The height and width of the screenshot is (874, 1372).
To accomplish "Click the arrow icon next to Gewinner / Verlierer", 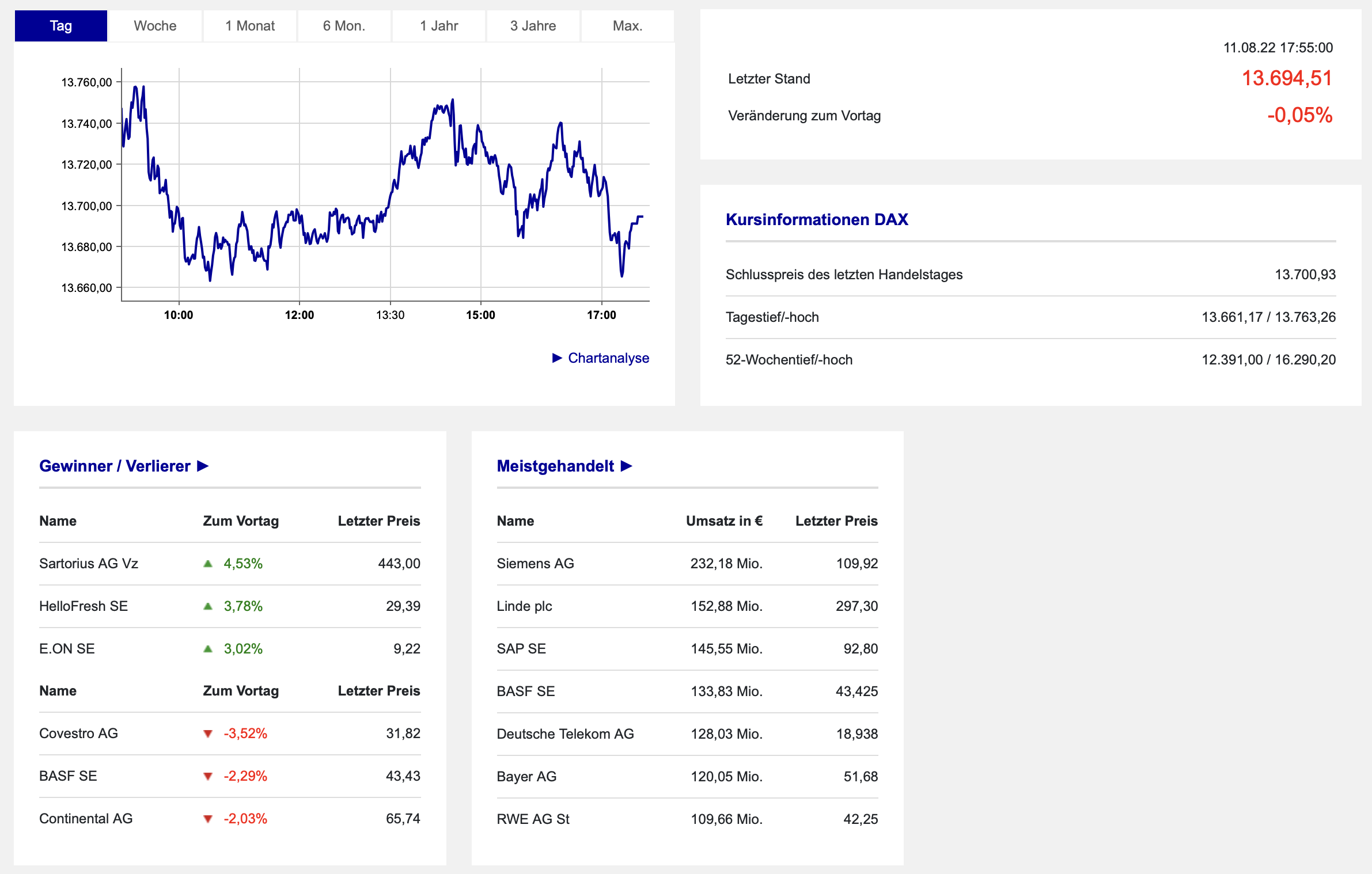I will pos(203,466).
